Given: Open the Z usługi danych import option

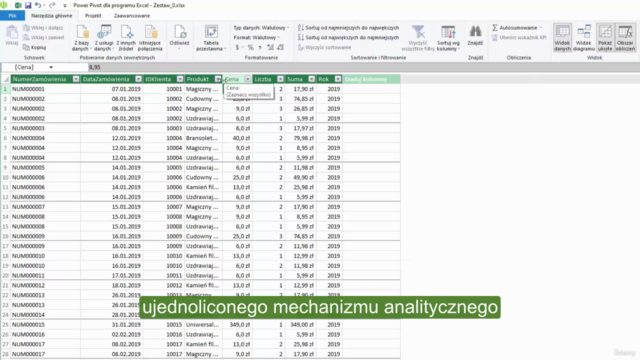Looking at the screenshot, I should pyautogui.click(x=104, y=38).
